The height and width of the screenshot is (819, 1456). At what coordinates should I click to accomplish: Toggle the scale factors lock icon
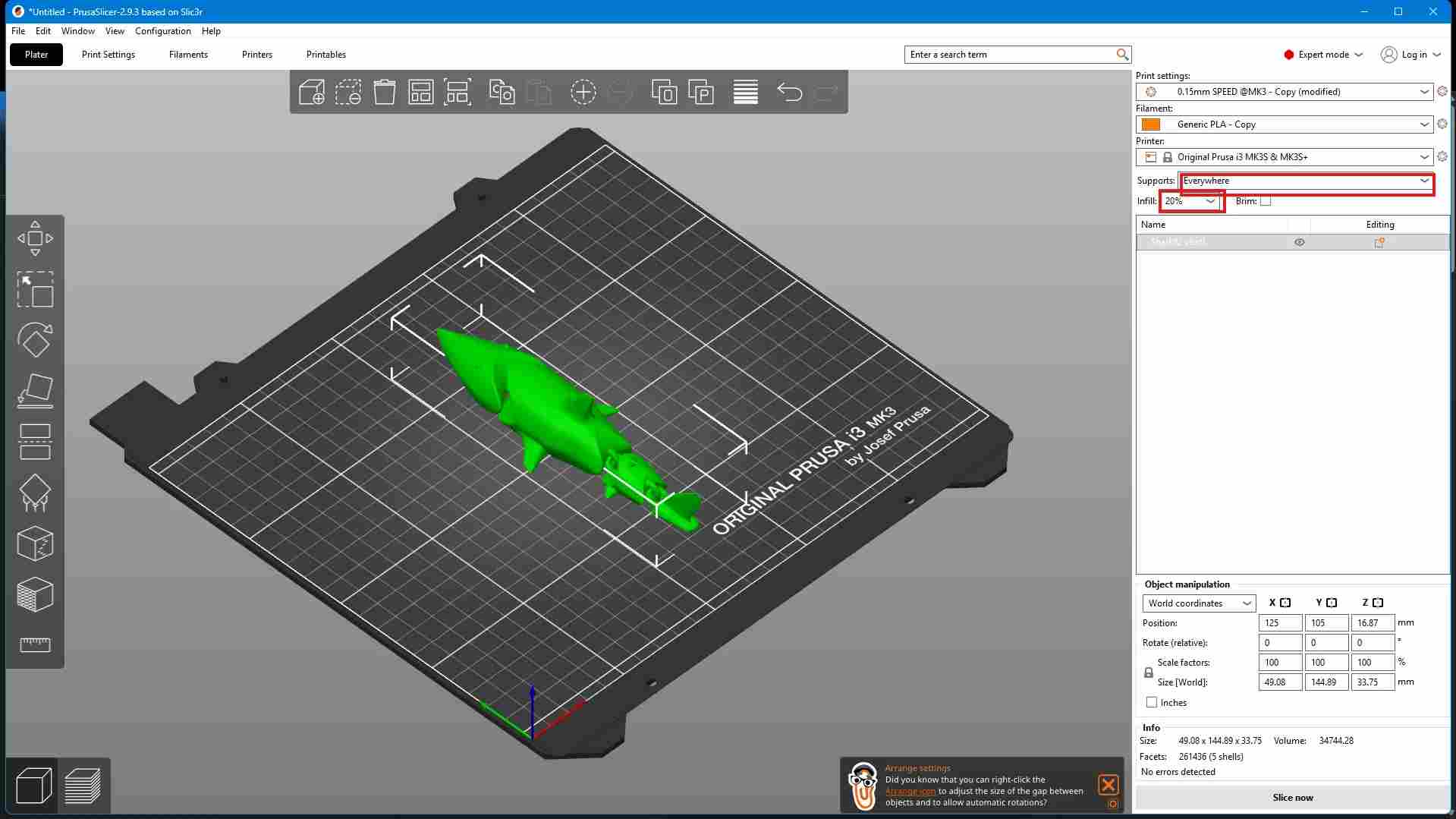[x=1149, y=673]
